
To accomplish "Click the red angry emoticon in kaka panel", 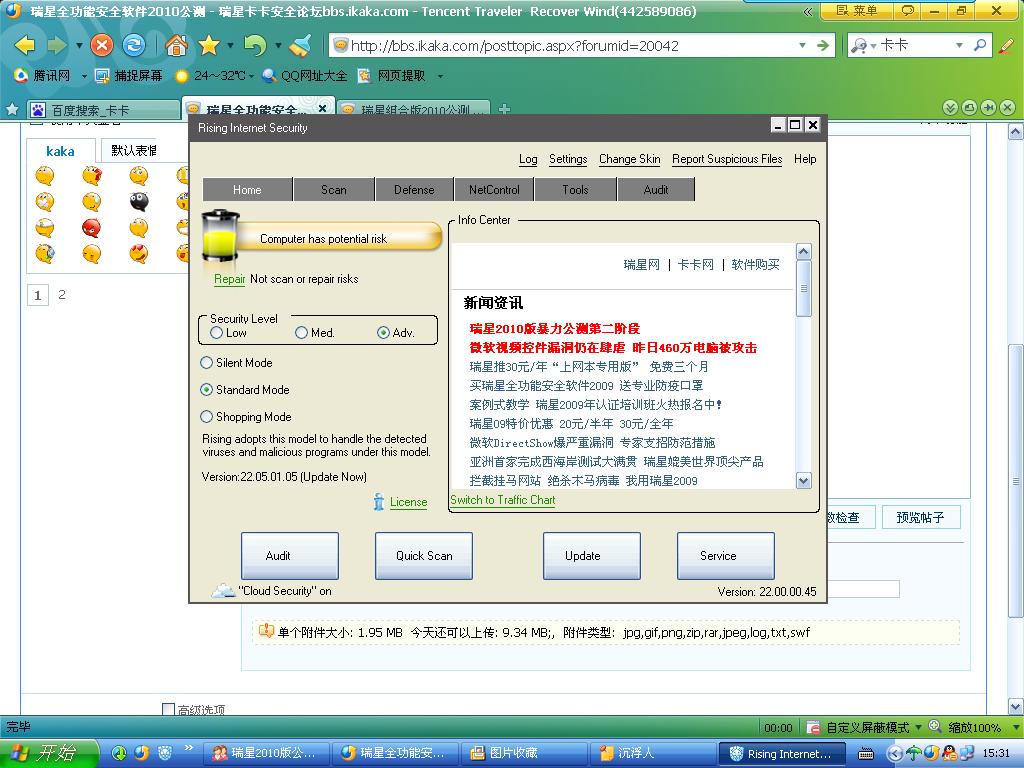I will pyautogui.click(x=91, y=228).
